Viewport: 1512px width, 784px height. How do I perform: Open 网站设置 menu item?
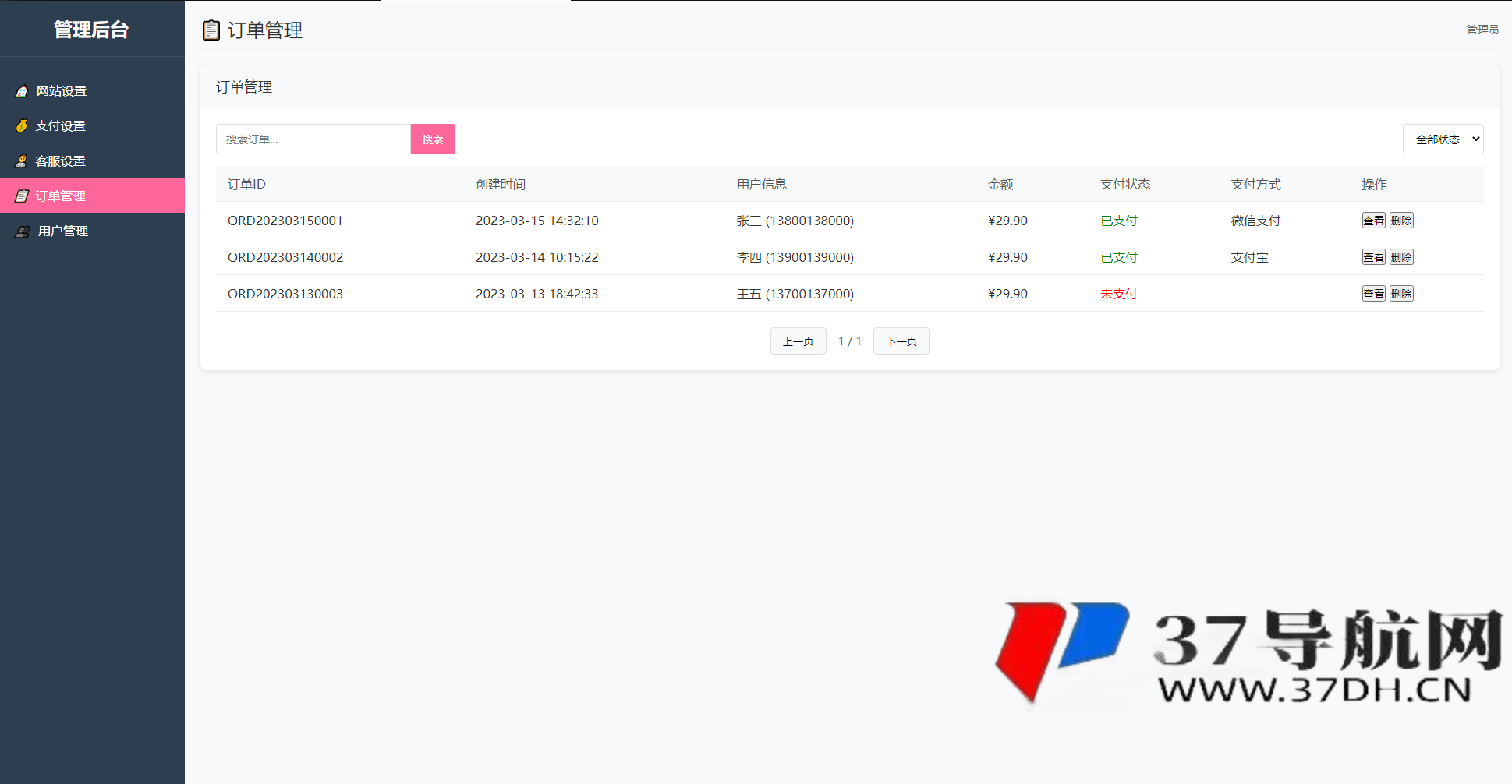tap(62, 91)
